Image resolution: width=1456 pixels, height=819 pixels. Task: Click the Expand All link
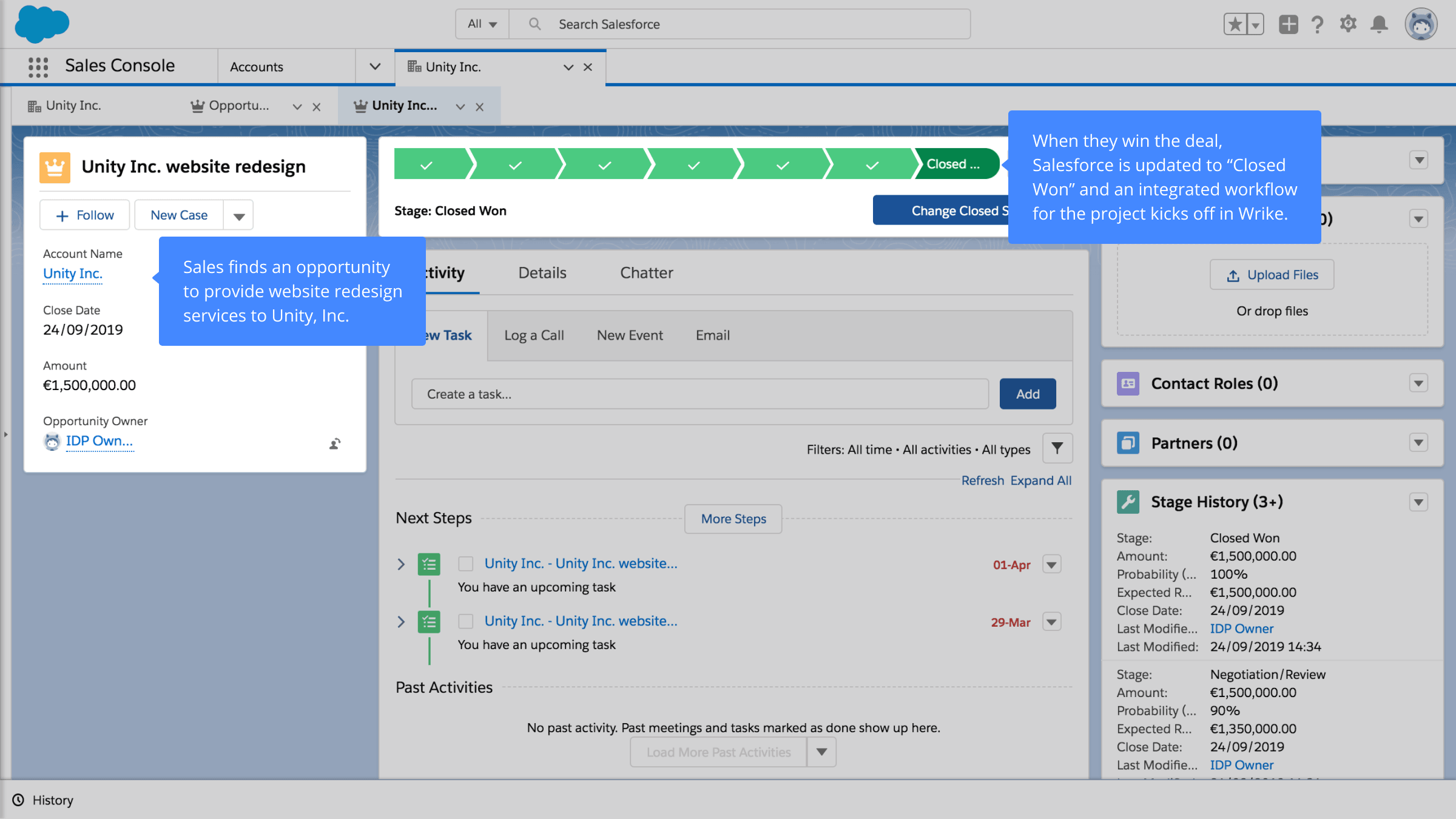1041,480
